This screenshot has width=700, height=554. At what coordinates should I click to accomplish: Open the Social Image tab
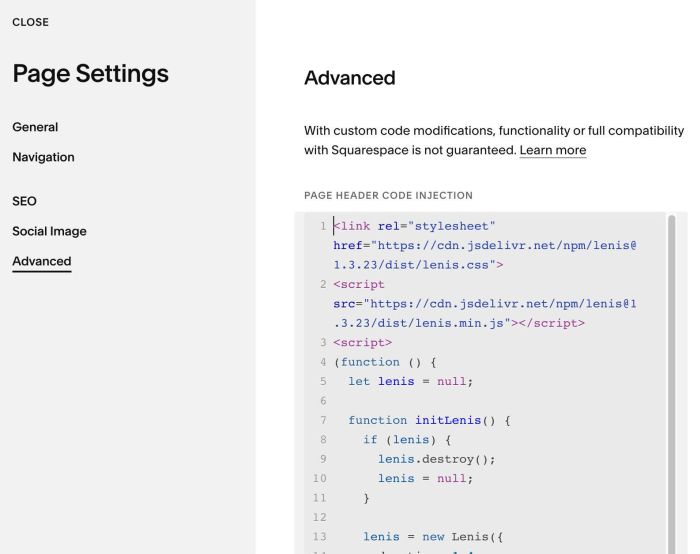coord(50,231)
